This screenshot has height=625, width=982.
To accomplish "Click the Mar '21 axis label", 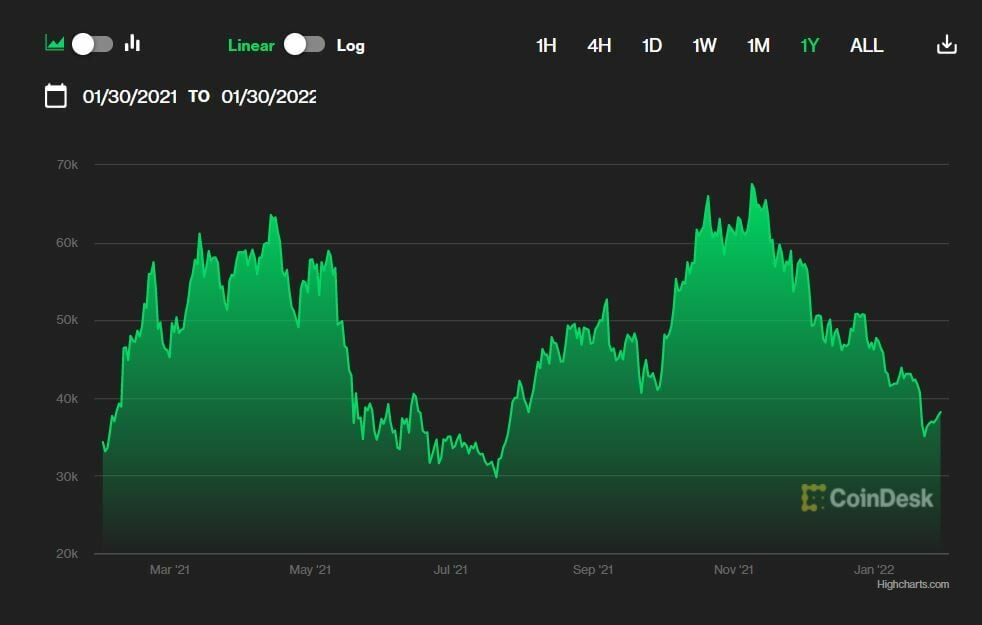I will (x=170, y=570).
